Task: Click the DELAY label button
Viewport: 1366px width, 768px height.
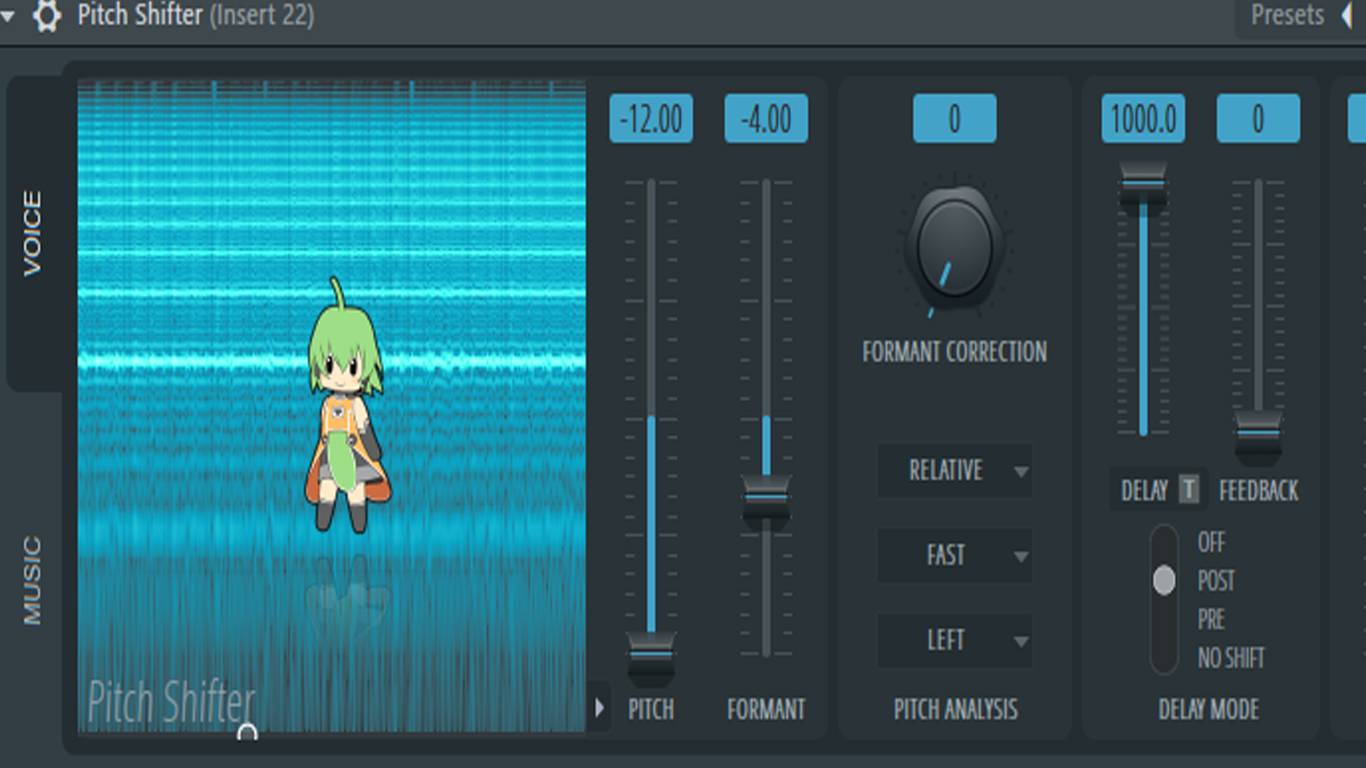Action: (1144, 490)
